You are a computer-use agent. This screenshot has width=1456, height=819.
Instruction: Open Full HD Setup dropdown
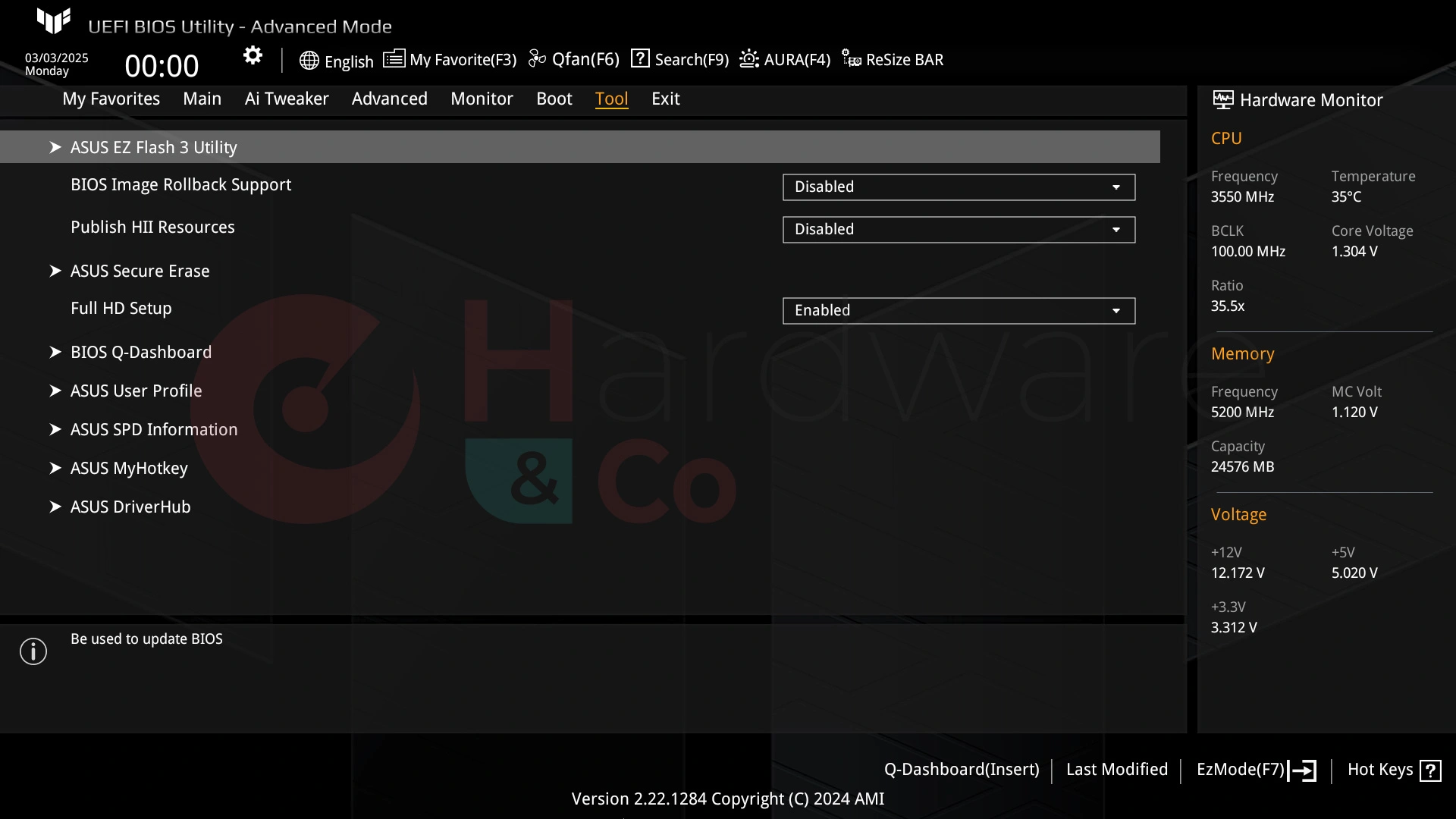(959, 311)
